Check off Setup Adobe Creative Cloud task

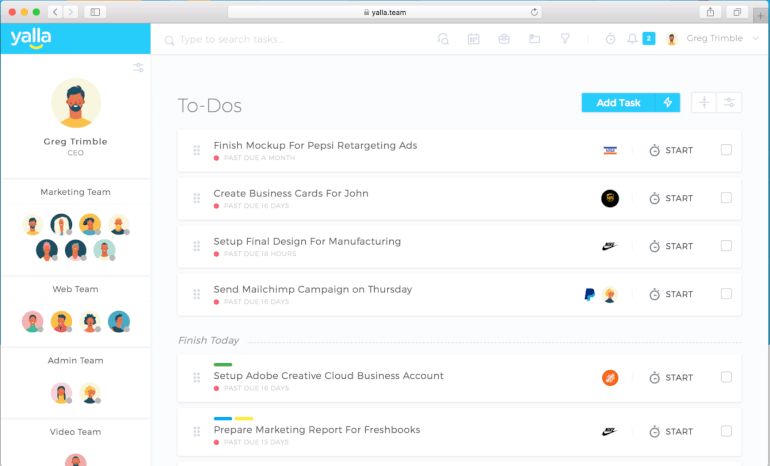(x=726, y=377)
